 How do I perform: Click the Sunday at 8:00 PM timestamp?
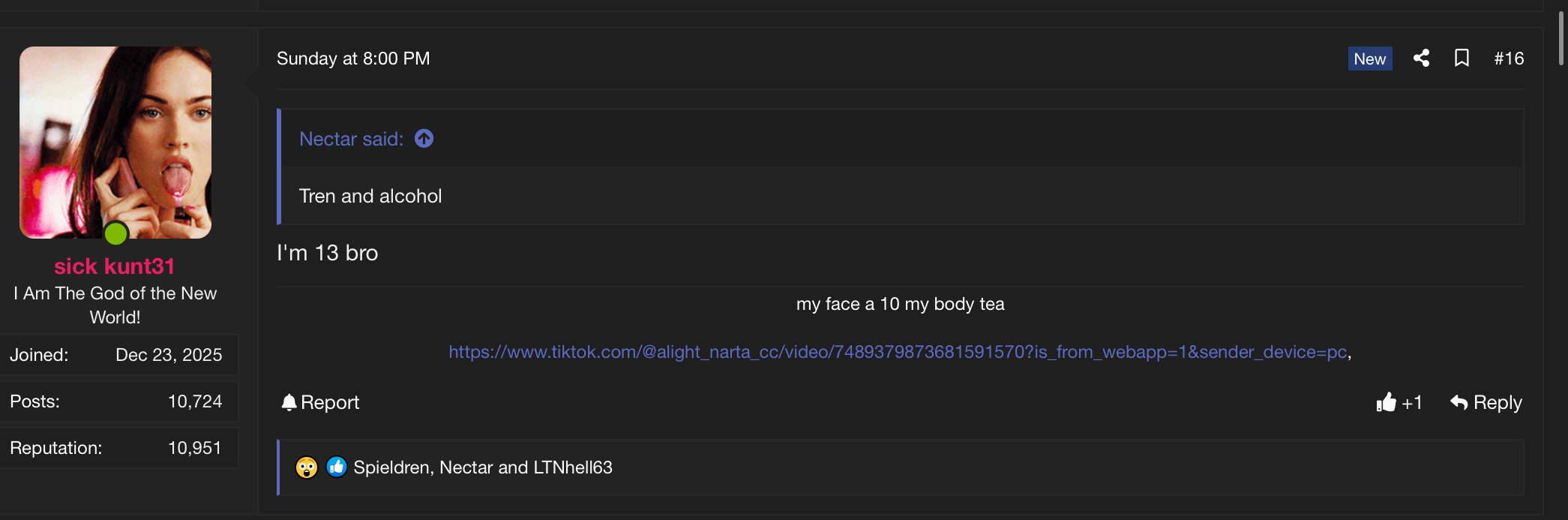click(x=353, y=59)
